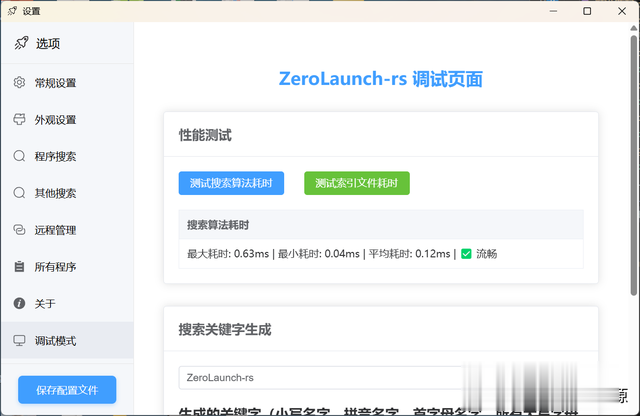Click the 性能测试 card title
The height and width of the screenshot is (416, 640).
(x=205, y=135)
